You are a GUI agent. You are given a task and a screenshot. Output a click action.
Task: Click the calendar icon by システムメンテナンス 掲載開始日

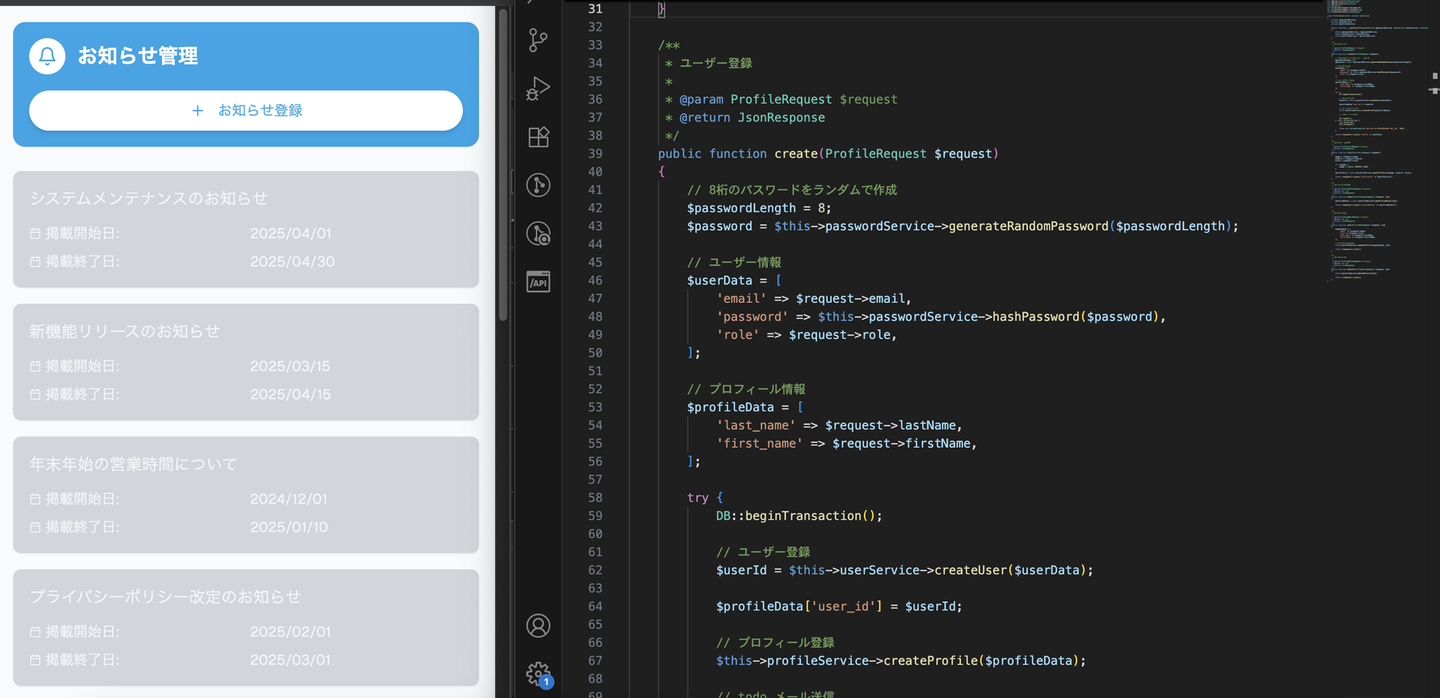pyautogui.click(x=35, y=234)
